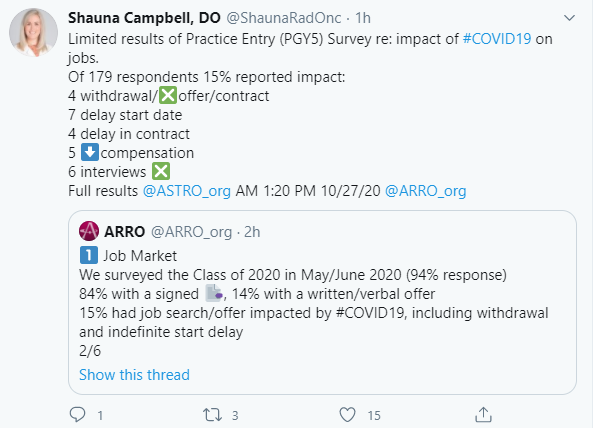Viewport: 600px width, 428px height.
Task: Click the document emoji after 'signed'
Action: [x=213, y=294]
